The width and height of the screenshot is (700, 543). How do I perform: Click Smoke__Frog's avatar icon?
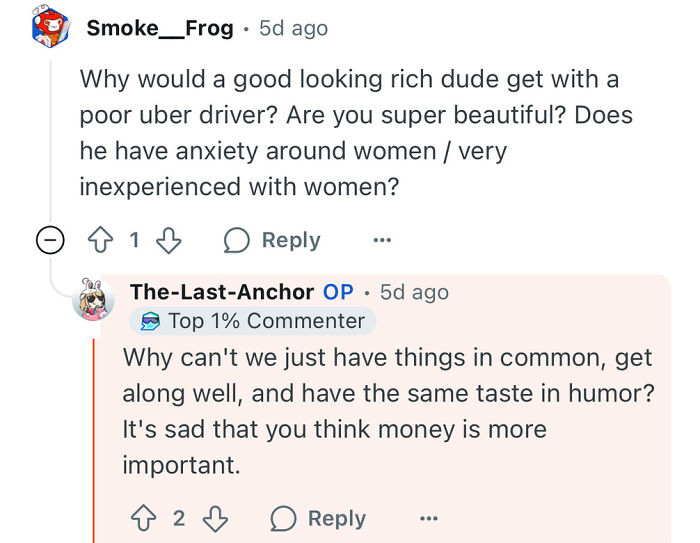pos(50,28)
